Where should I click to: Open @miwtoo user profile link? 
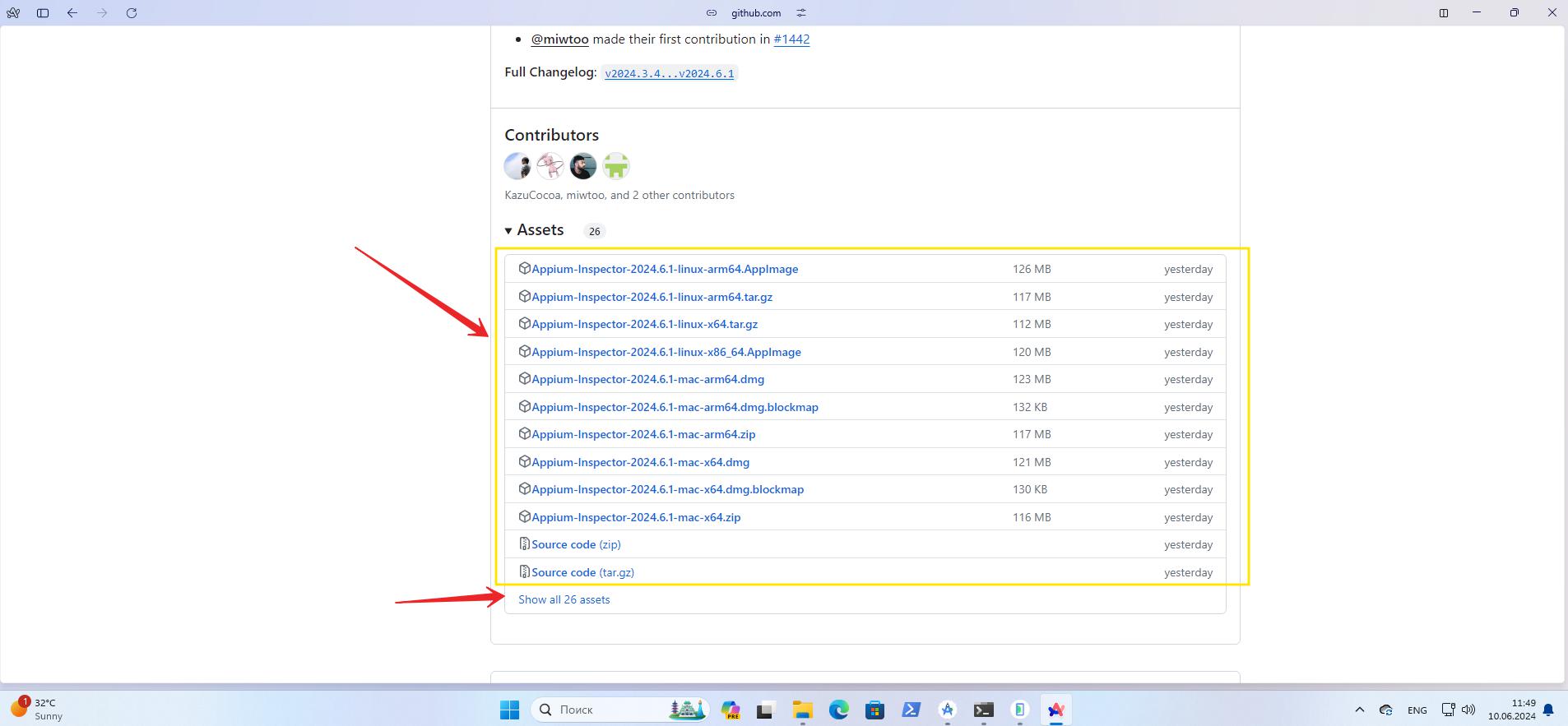tap(559, 39)
